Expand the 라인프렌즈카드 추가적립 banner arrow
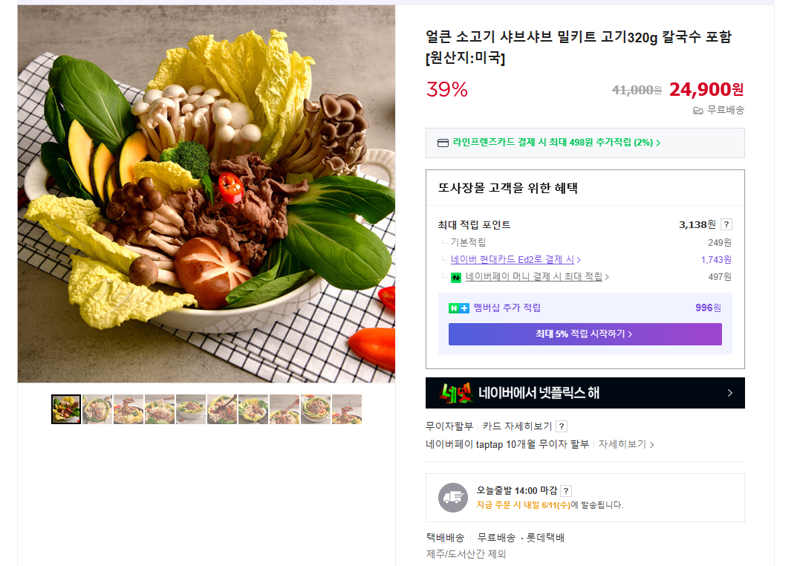The width and height of the screenshot is (800, 566). [658, 143]
